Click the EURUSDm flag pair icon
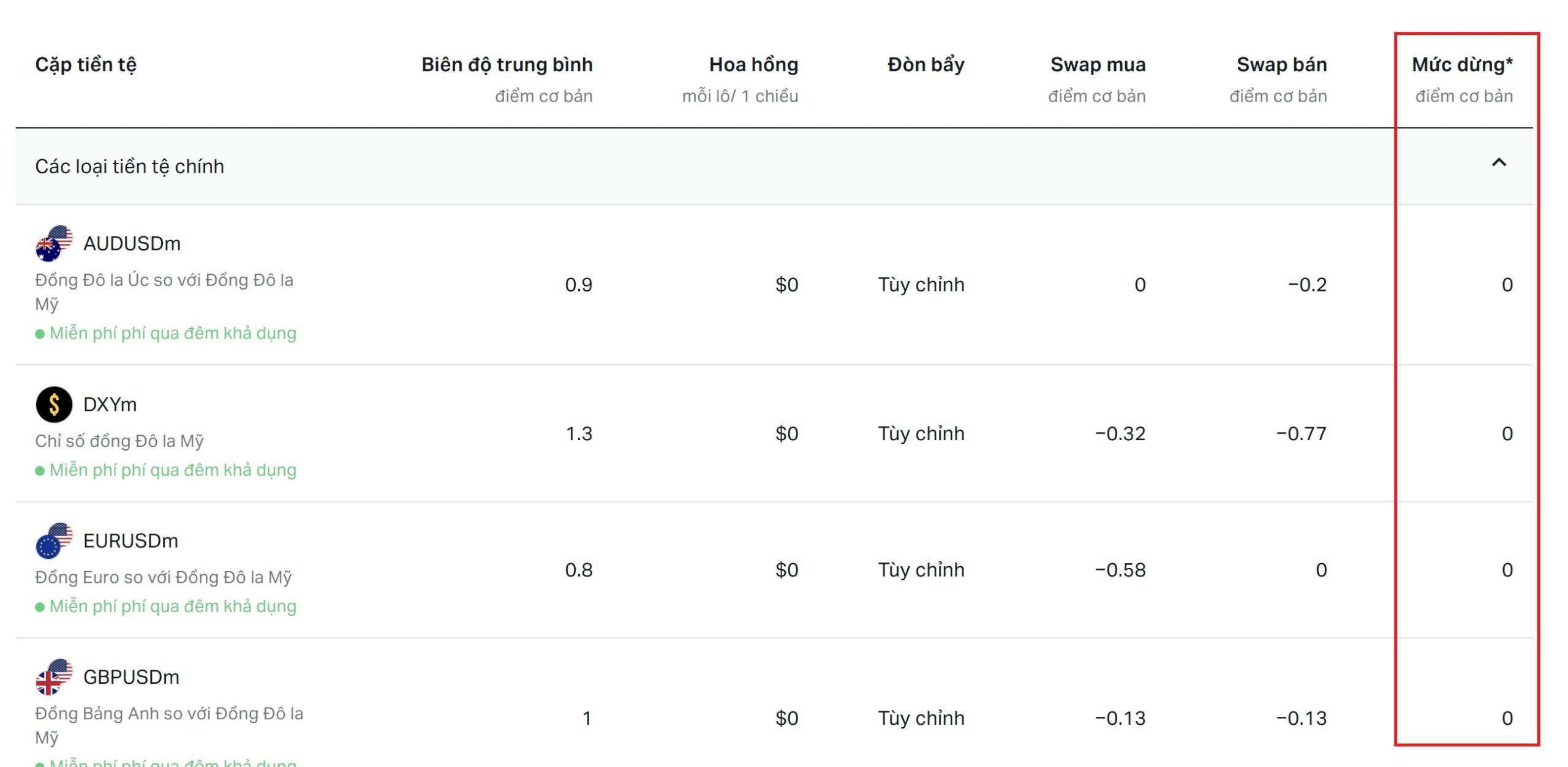 click(54, 541)
